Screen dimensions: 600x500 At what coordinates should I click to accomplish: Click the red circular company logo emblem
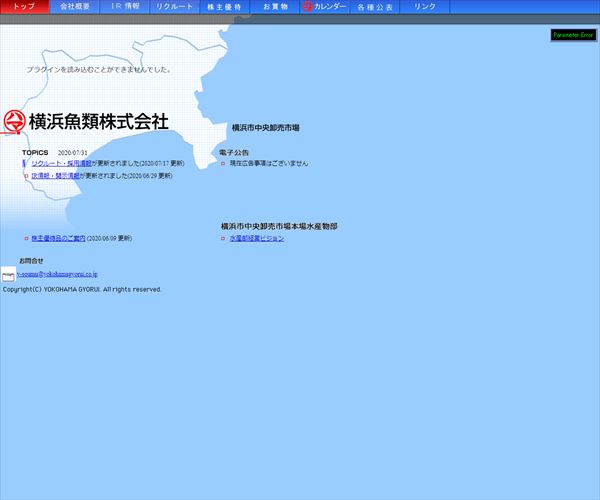(x=15, y=121)
